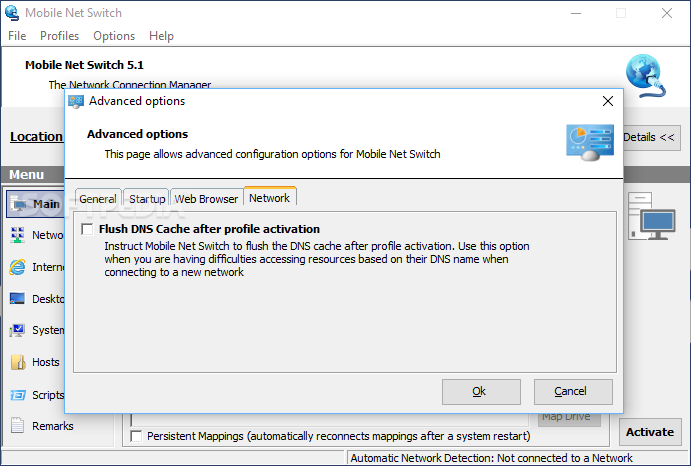Click the Hosts label in the menu
The height and width of the screenshot is (466, 691).
pos(46,362)
